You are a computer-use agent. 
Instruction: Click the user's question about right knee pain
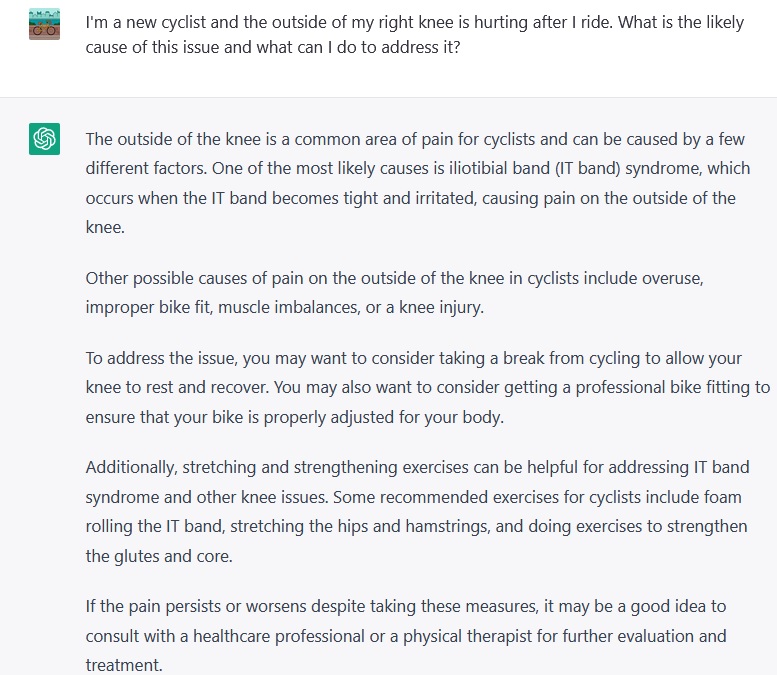415,35
